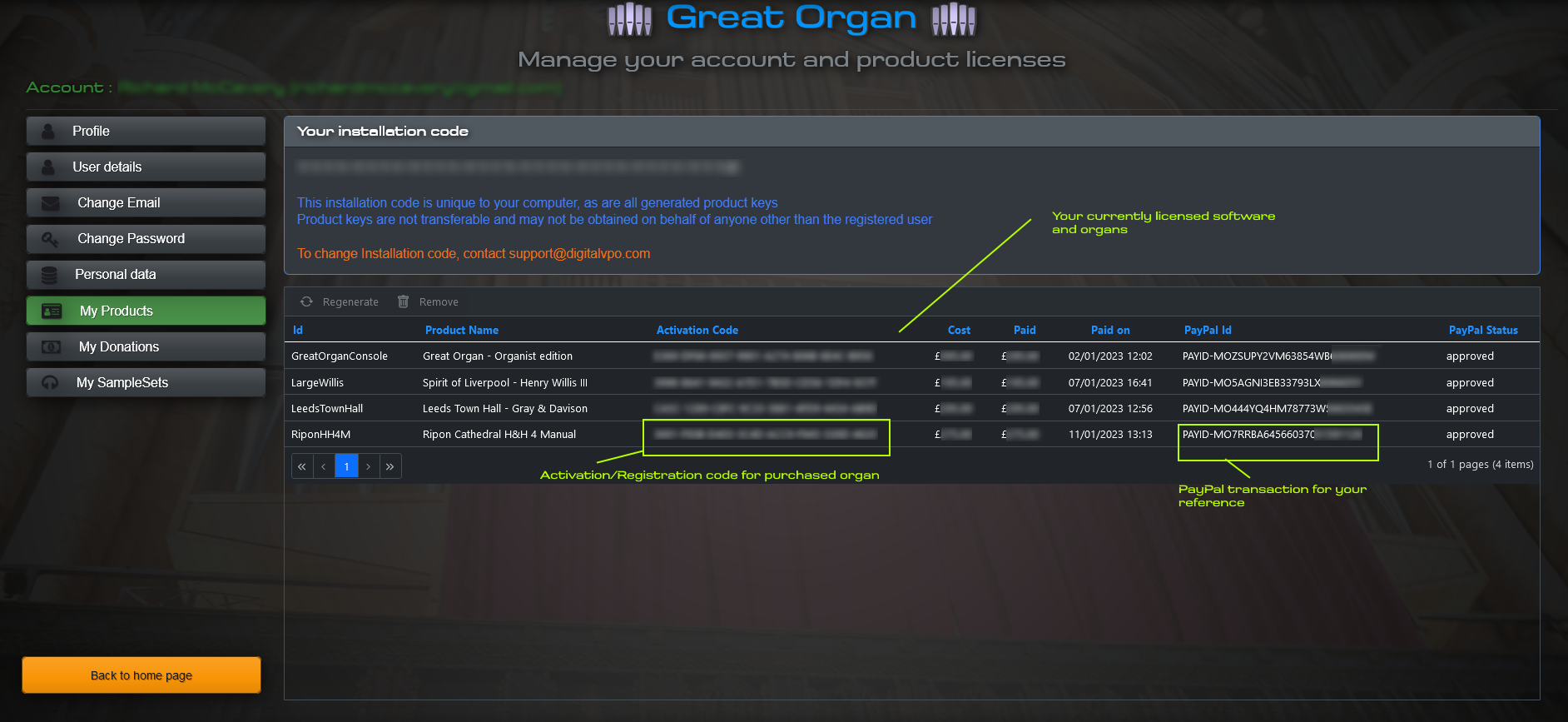Image resolution: width=1568 pixels, height=722 pixels.
Task: Click approved status for RiponHH4M
Action: click(1470, 434)
